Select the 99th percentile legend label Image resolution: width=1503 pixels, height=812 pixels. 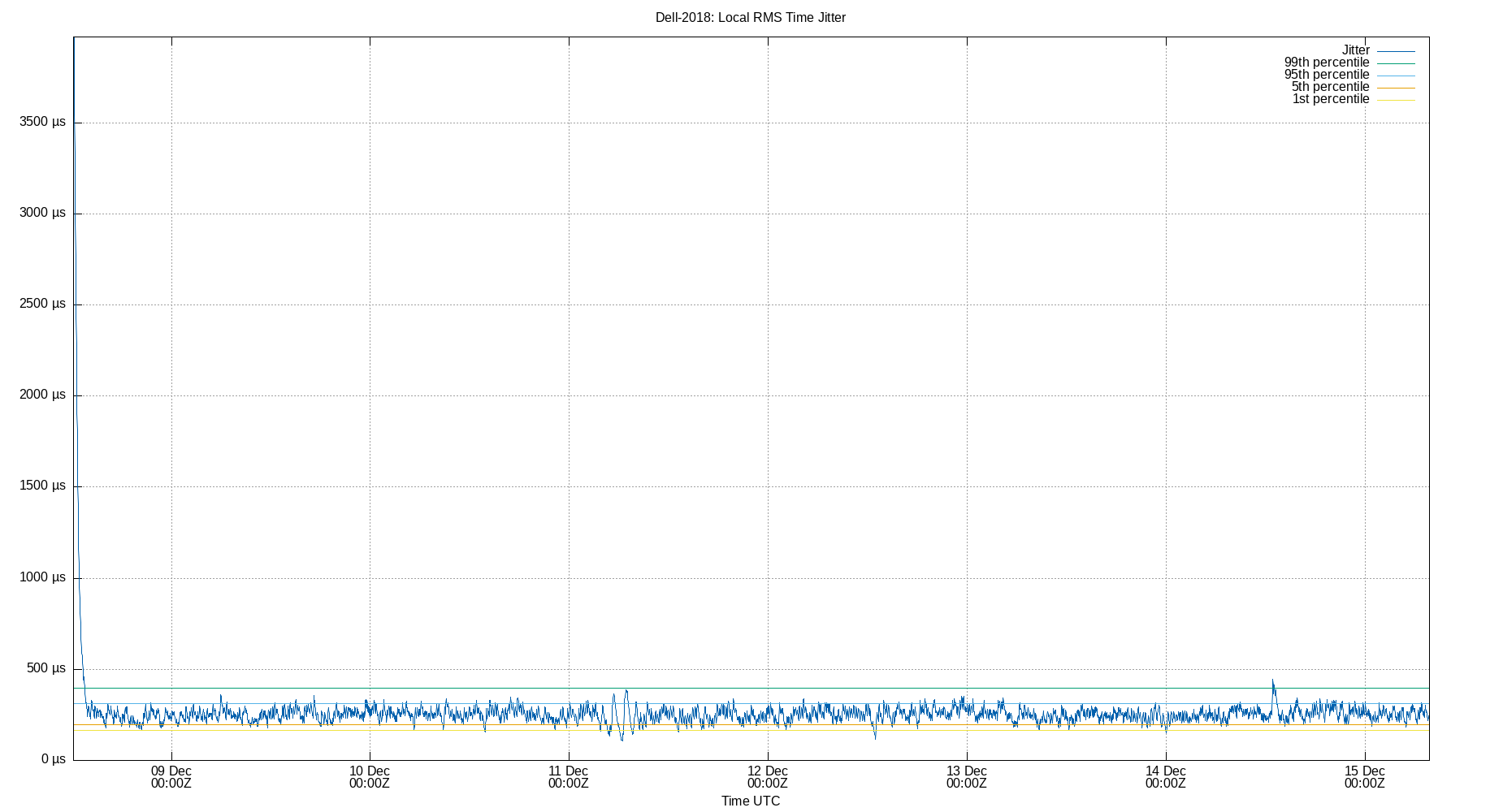(1328, 62)
